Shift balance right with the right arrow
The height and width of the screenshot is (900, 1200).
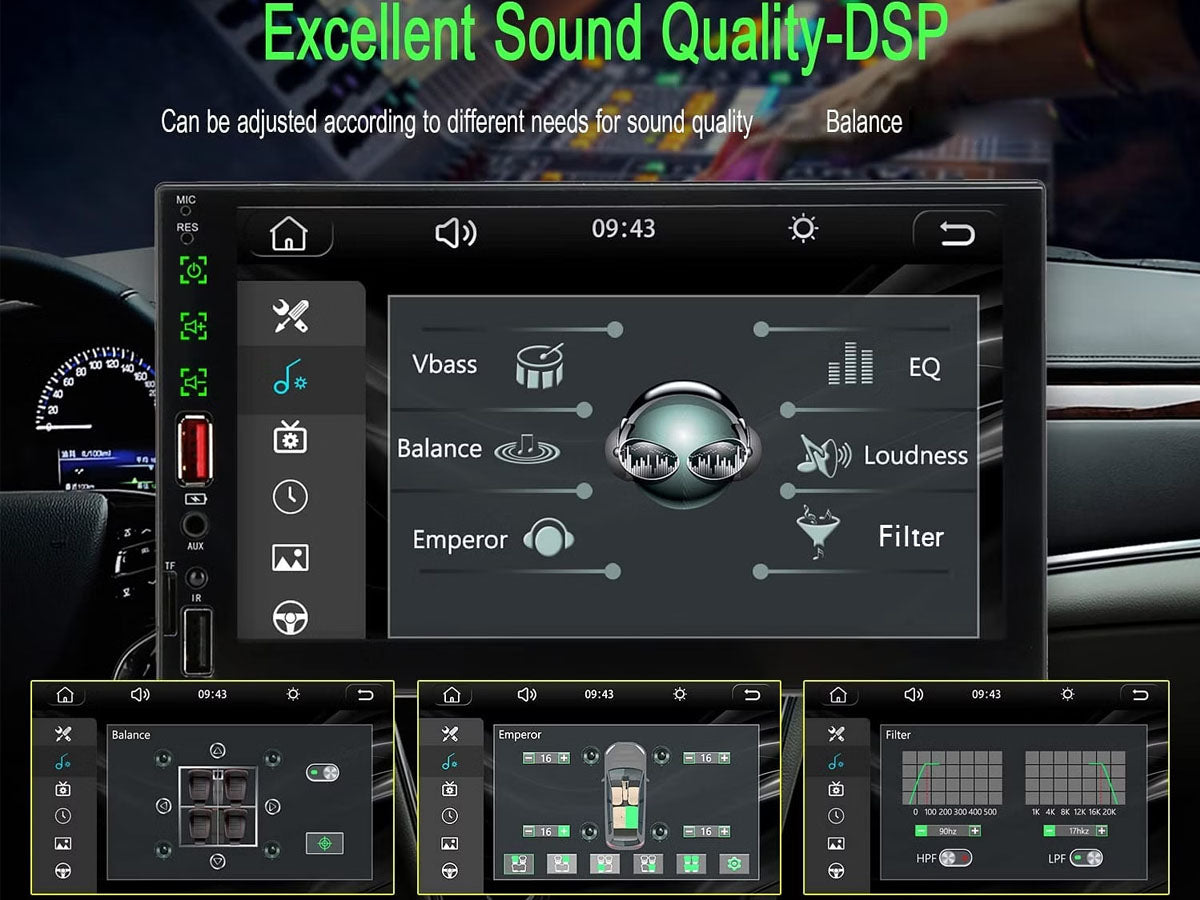(272, 806)
